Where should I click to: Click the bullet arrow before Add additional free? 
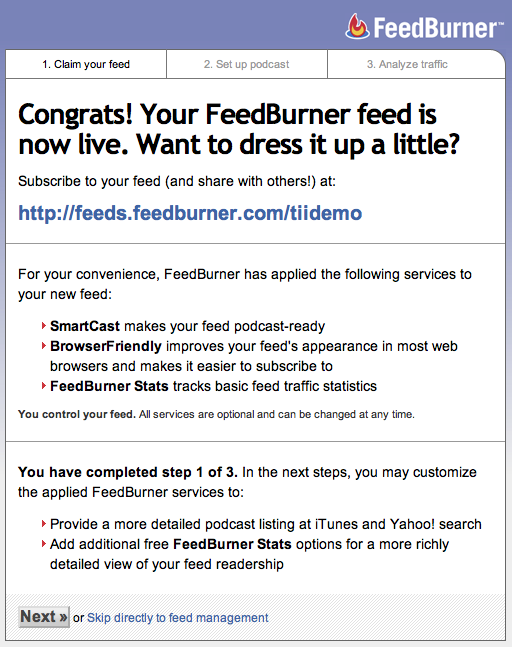coord(43,543)
